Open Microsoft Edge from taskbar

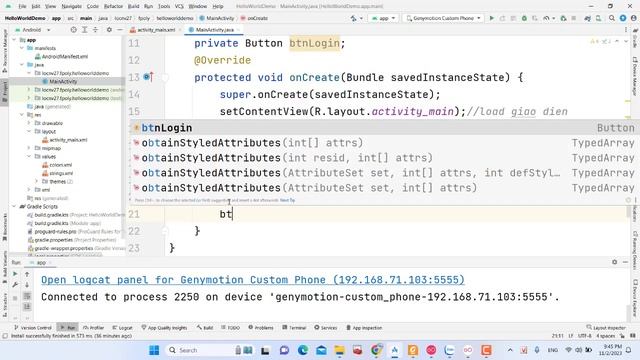point(303,350)
